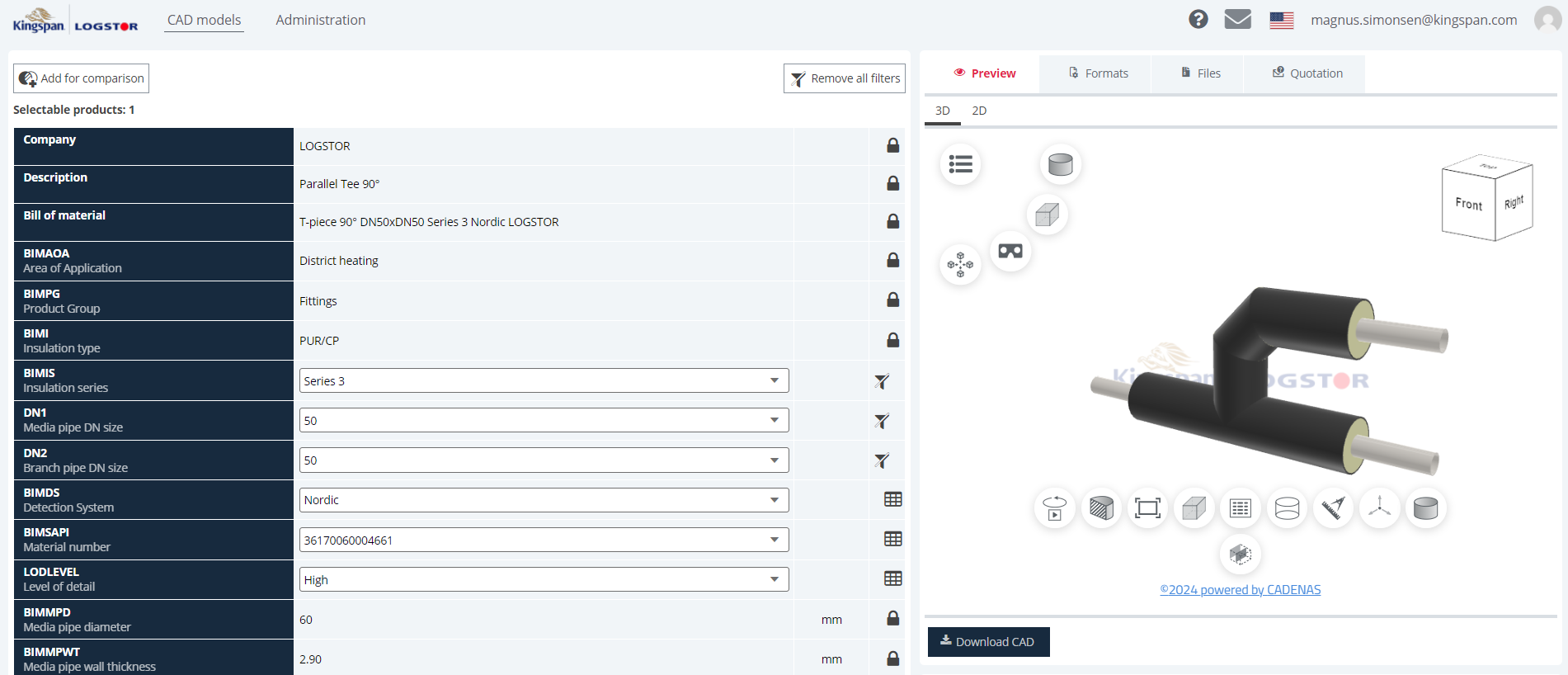1568x675 pixels.
Task: Open the table list icon in viewer toolbar
Action: pos(1241,508)
